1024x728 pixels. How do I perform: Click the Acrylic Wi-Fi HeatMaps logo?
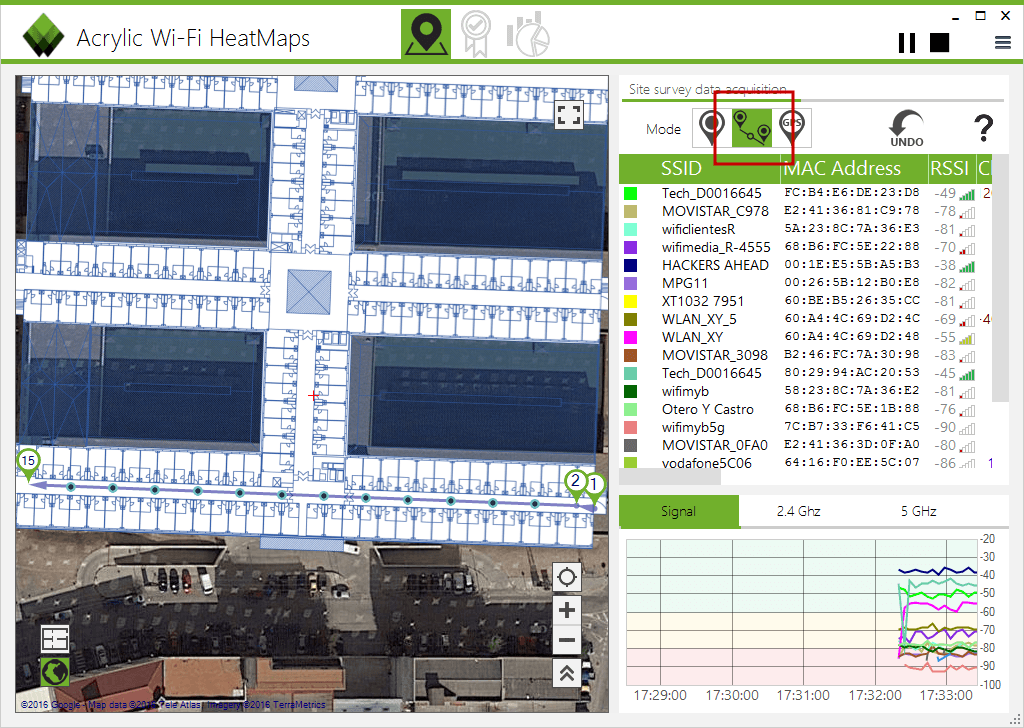(x=43, y=35)
